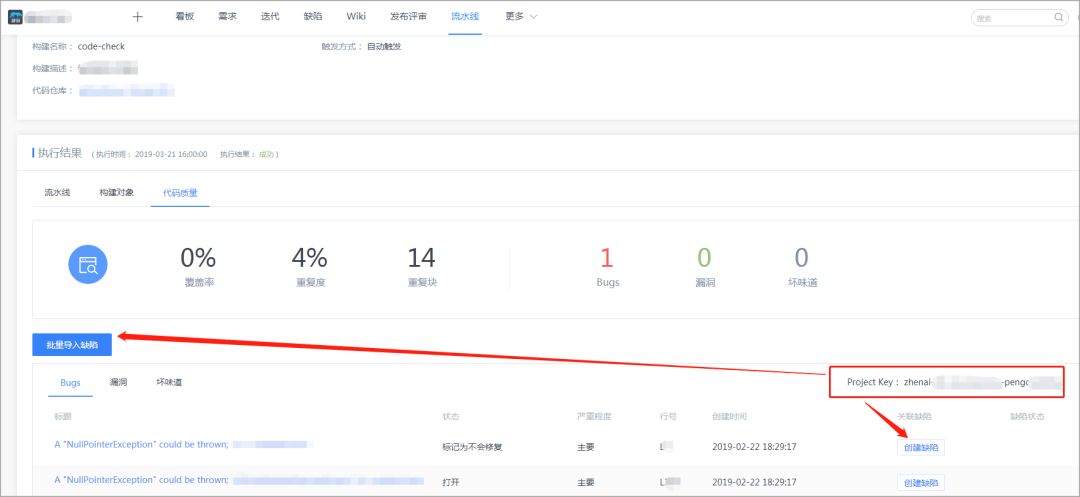
Task: Switch to the 构建对象 tab
Action: 116,193
